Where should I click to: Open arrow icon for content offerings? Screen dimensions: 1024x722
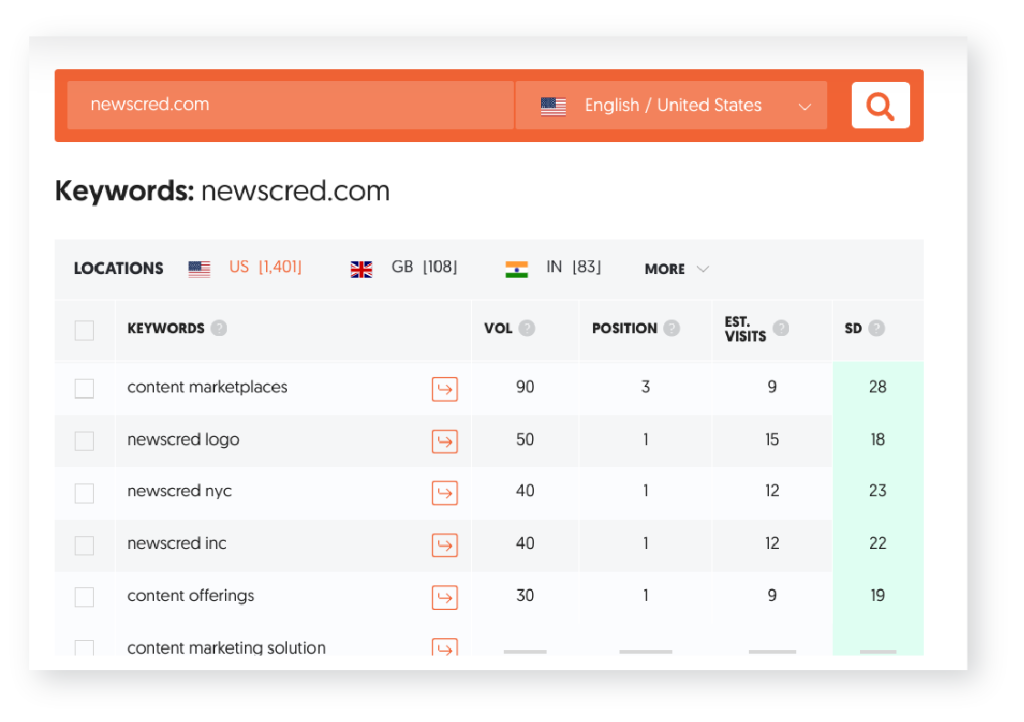coord(445,597)
